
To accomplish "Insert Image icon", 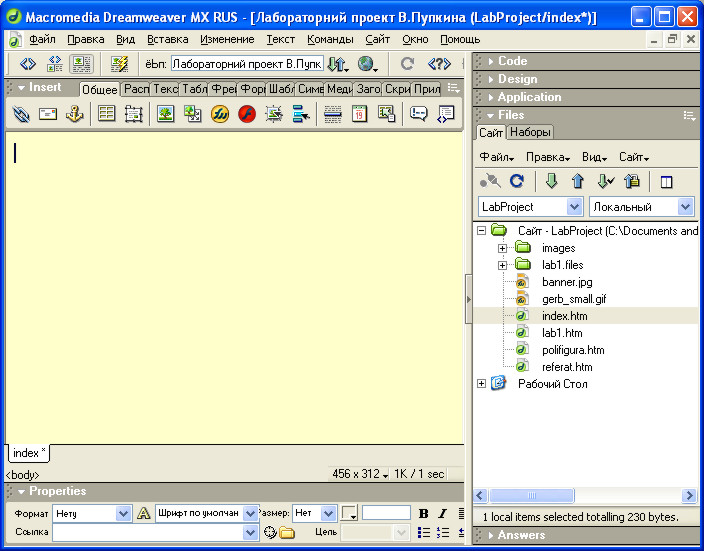I will click(x=165, y=114).
